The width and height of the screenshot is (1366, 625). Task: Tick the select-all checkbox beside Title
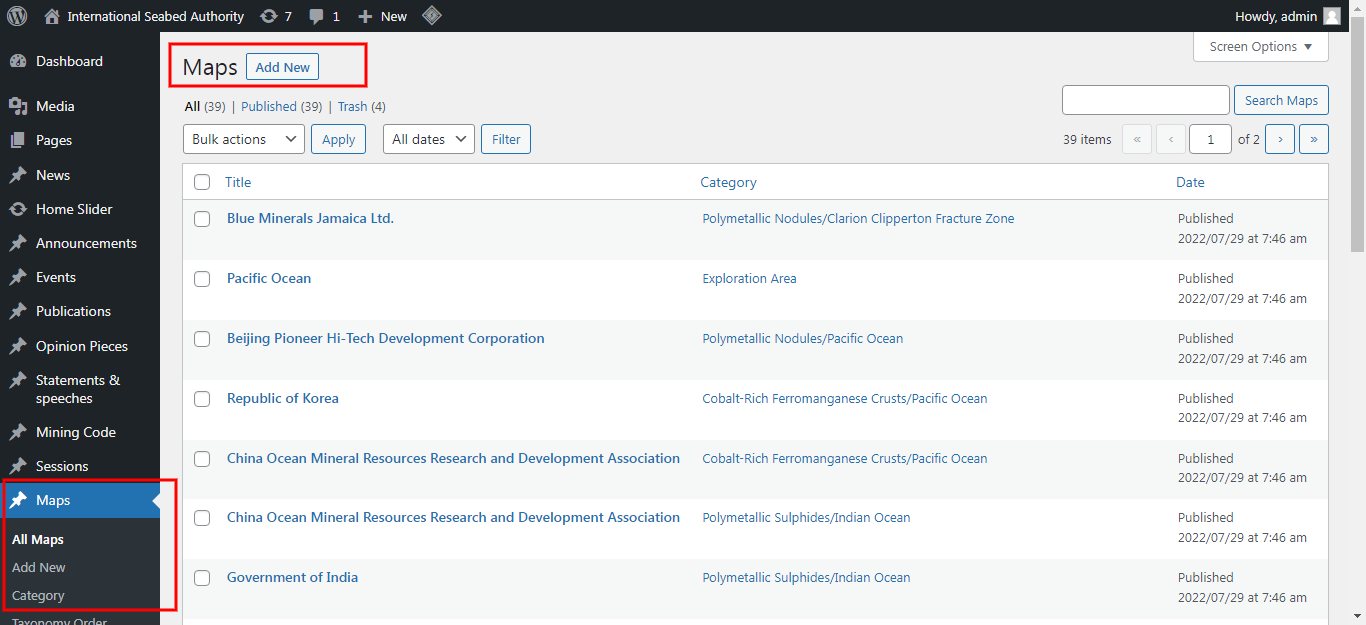click(202, 182)
